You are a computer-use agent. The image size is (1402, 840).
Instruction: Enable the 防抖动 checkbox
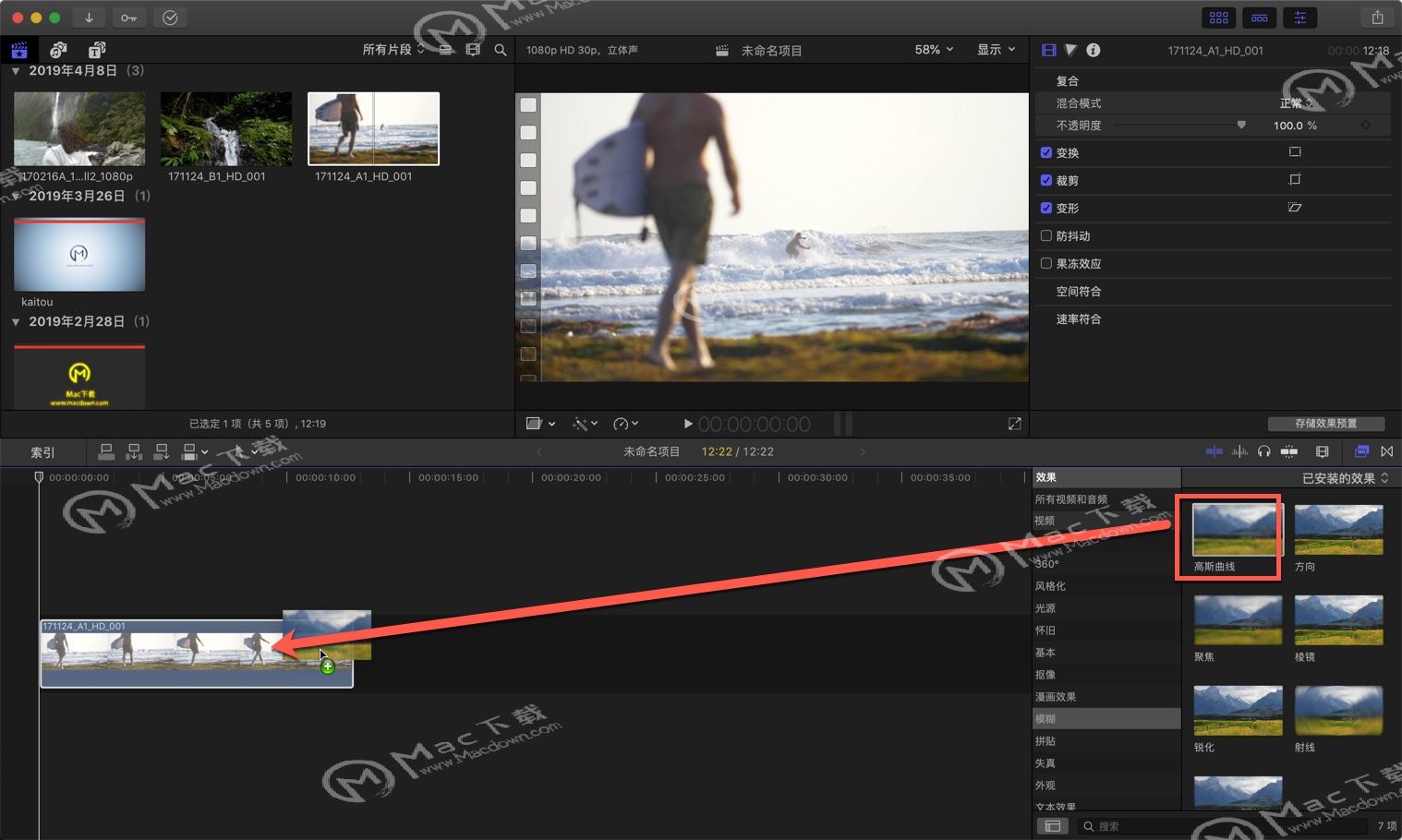1046,235
